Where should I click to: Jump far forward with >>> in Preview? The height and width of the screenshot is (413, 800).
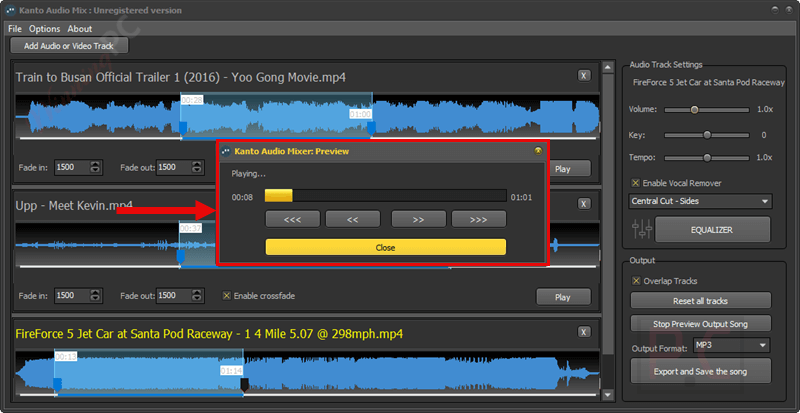coord(479,220)
